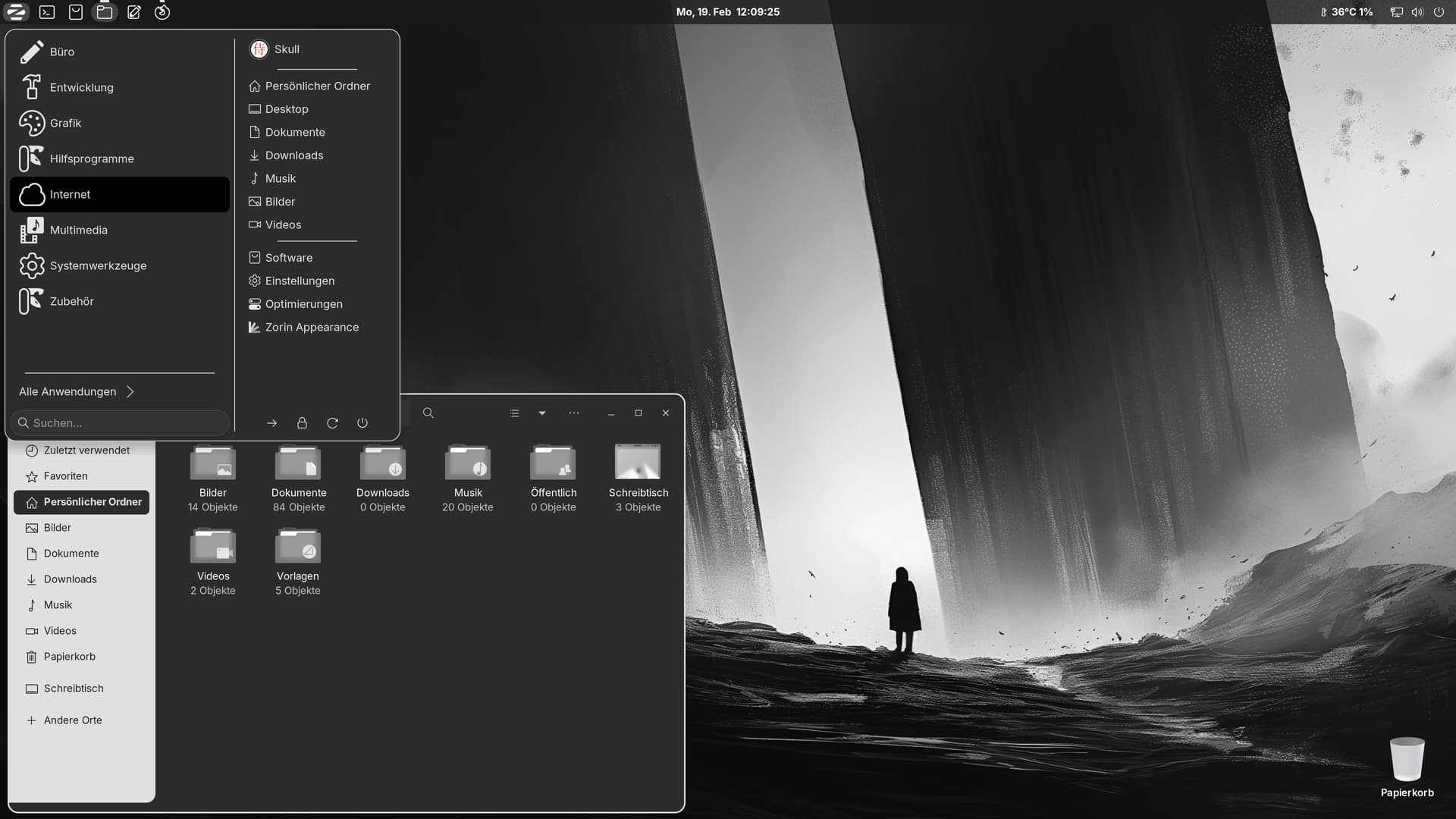Click the search icon in file manager

428,413
